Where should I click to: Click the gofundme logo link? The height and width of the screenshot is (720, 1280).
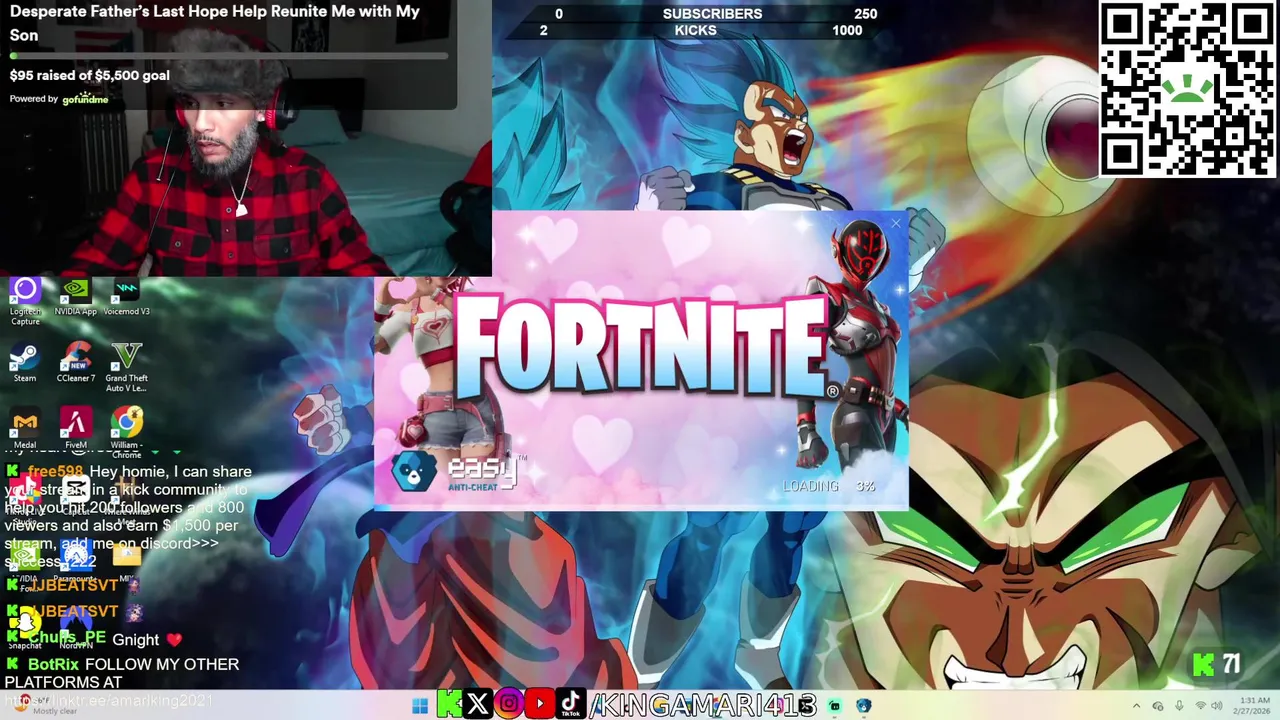coord(85,99)
